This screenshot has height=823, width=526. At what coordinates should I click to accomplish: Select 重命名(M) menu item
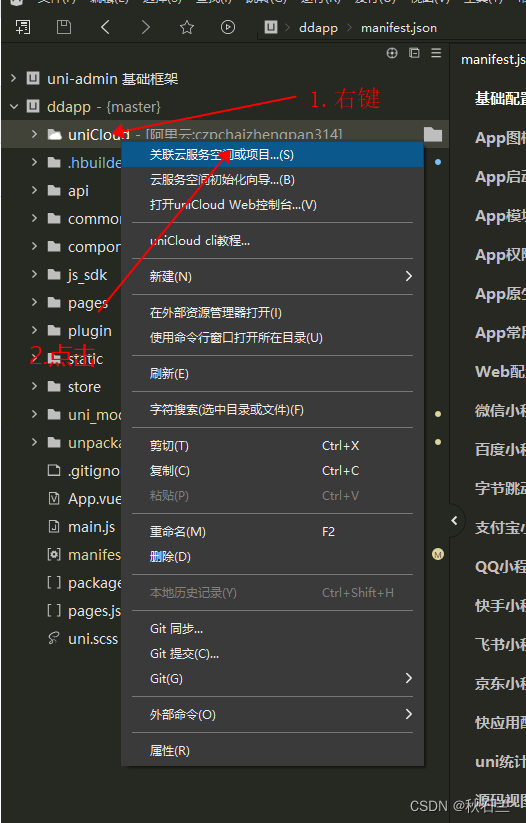click(x=272, y=532)
